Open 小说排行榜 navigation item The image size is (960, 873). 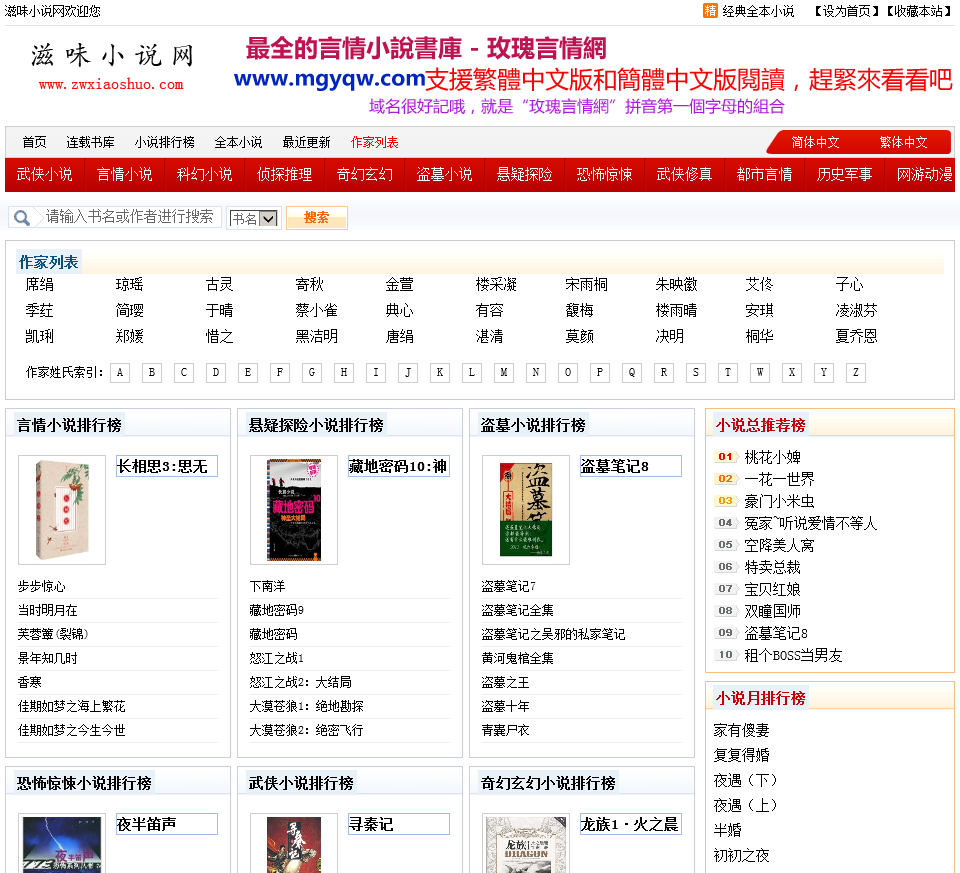(165, 143)
